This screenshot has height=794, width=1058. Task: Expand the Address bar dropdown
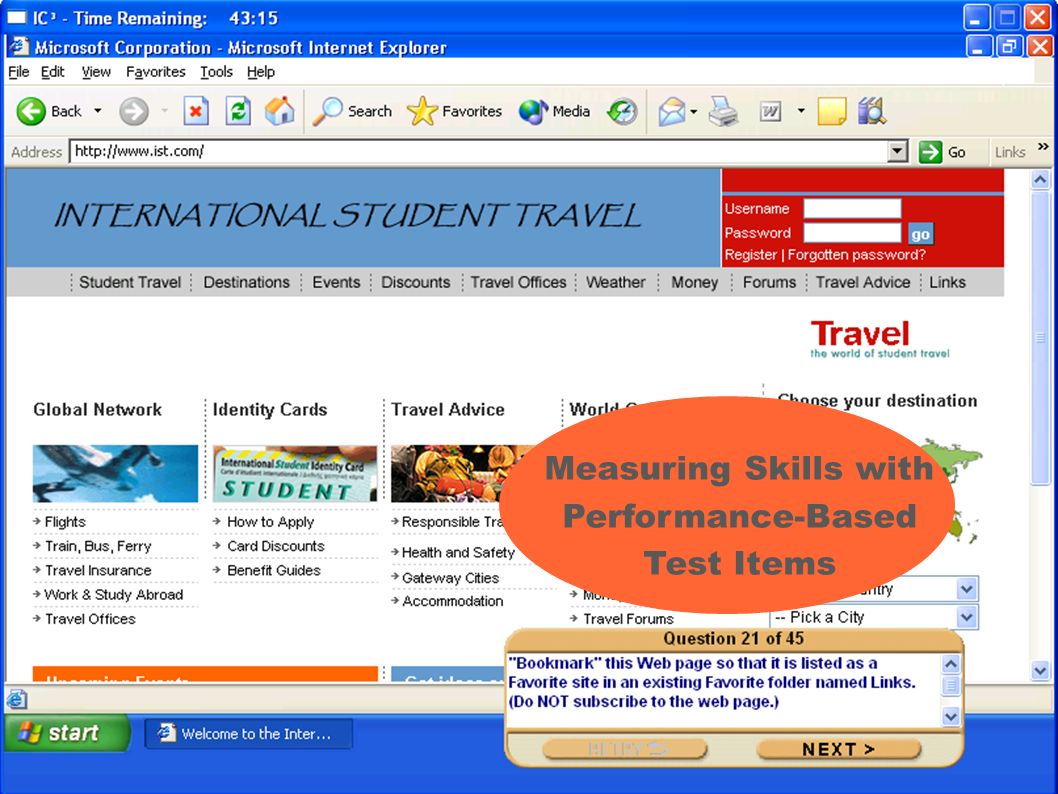click(897, 151)
